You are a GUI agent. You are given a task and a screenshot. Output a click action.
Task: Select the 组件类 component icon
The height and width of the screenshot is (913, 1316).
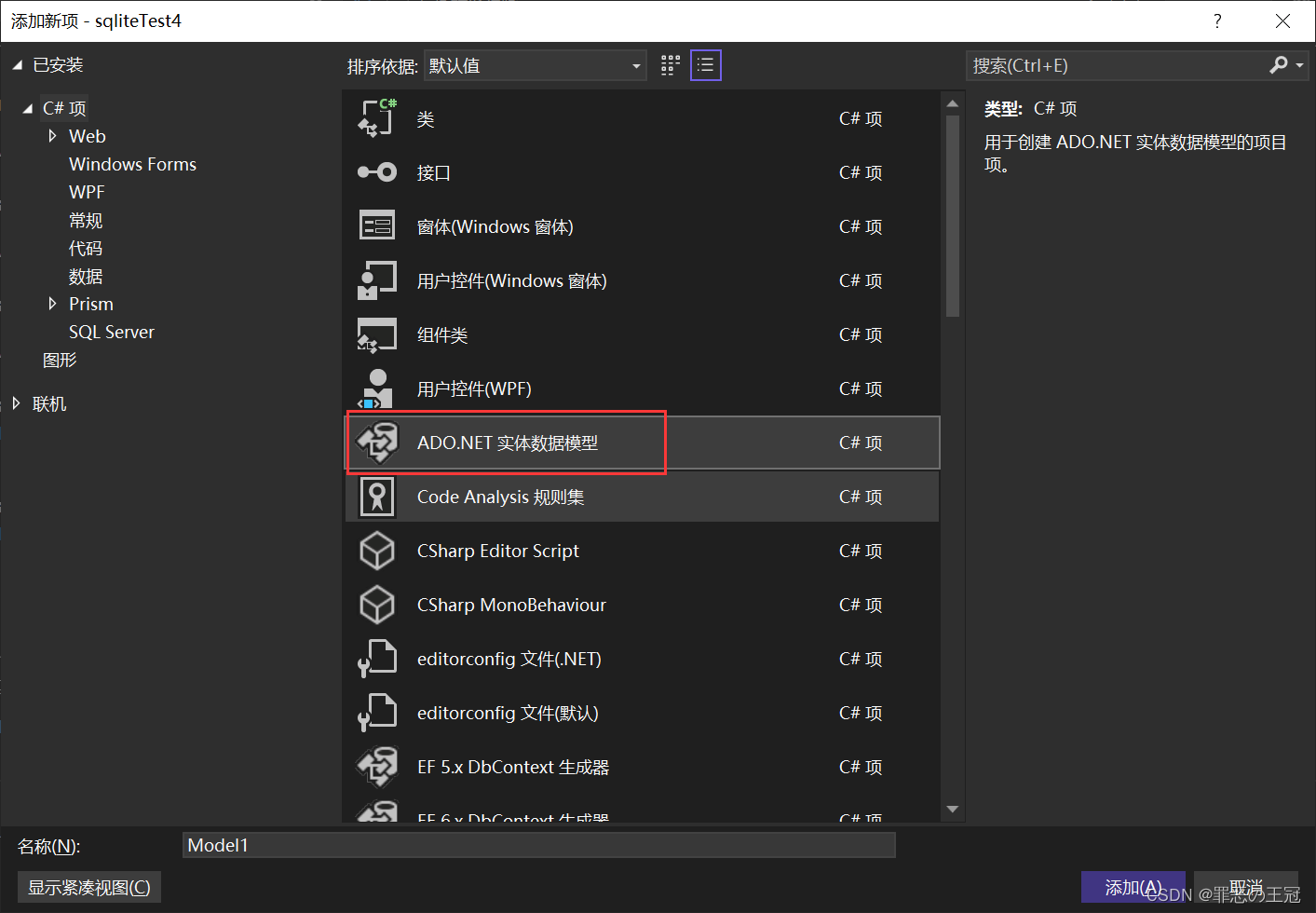377,334
